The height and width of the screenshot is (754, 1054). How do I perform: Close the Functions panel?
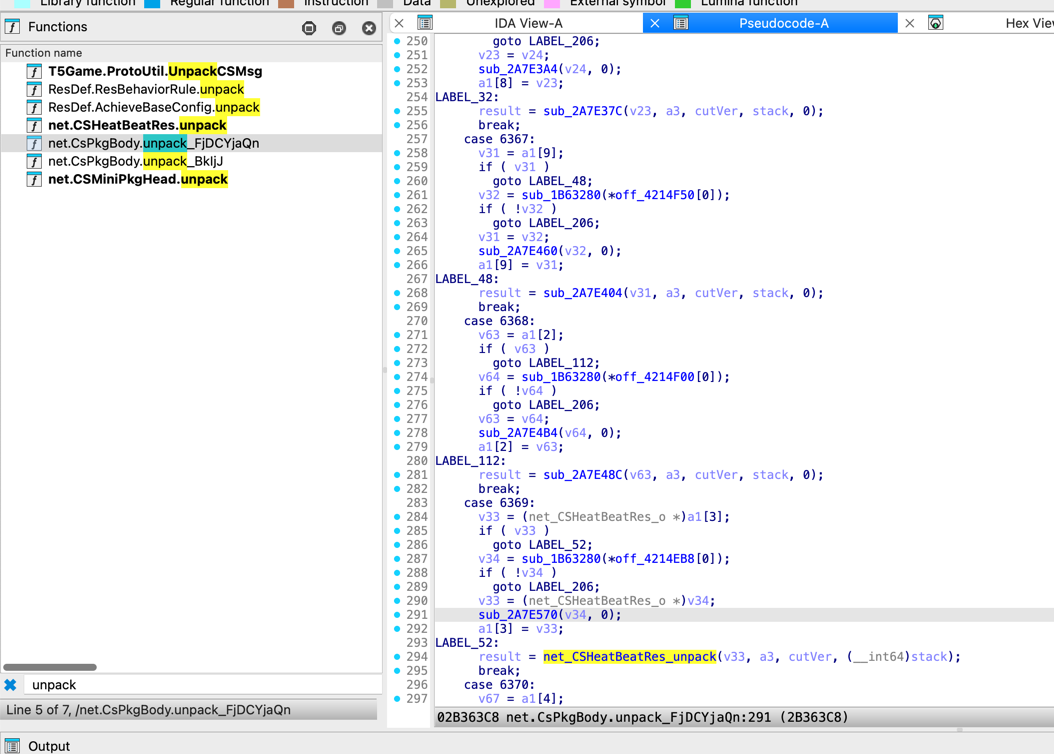click(369, 28)
